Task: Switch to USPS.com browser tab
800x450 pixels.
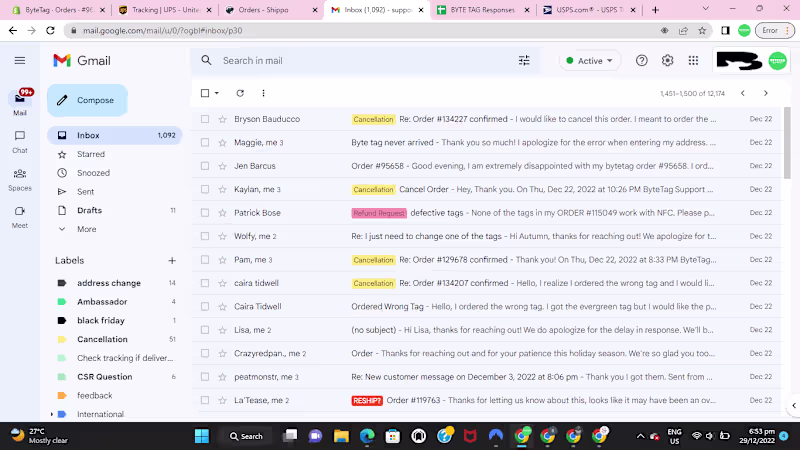Action: tap(589, 10)
